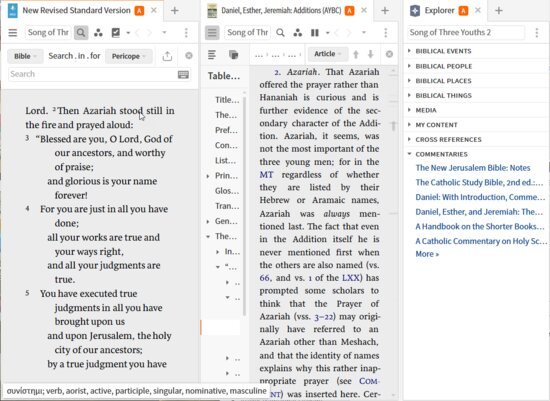Collapse the Commentaries section
The width and height of the screenshot is (550, 401).
point(409,154)
